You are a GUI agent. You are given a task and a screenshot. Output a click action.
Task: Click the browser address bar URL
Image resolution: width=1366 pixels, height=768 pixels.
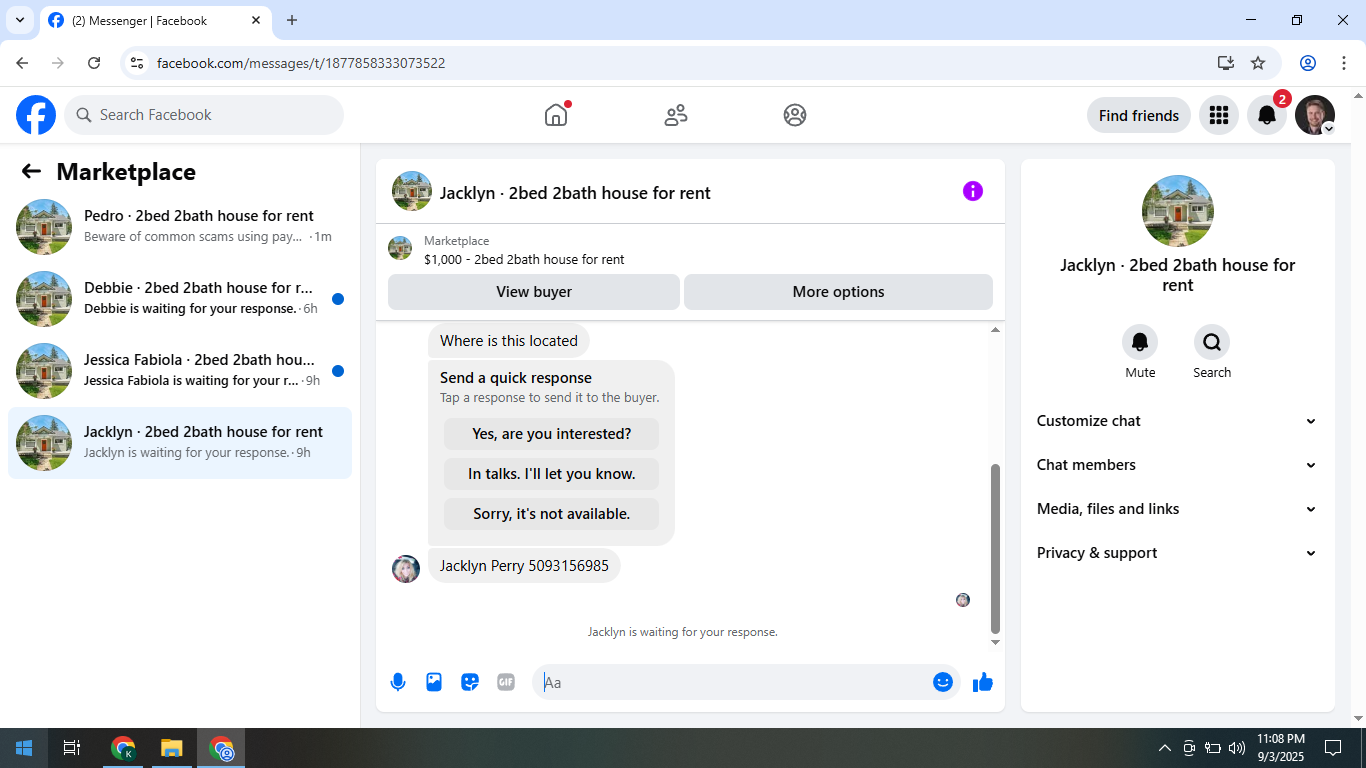click(x=301, y=63)
